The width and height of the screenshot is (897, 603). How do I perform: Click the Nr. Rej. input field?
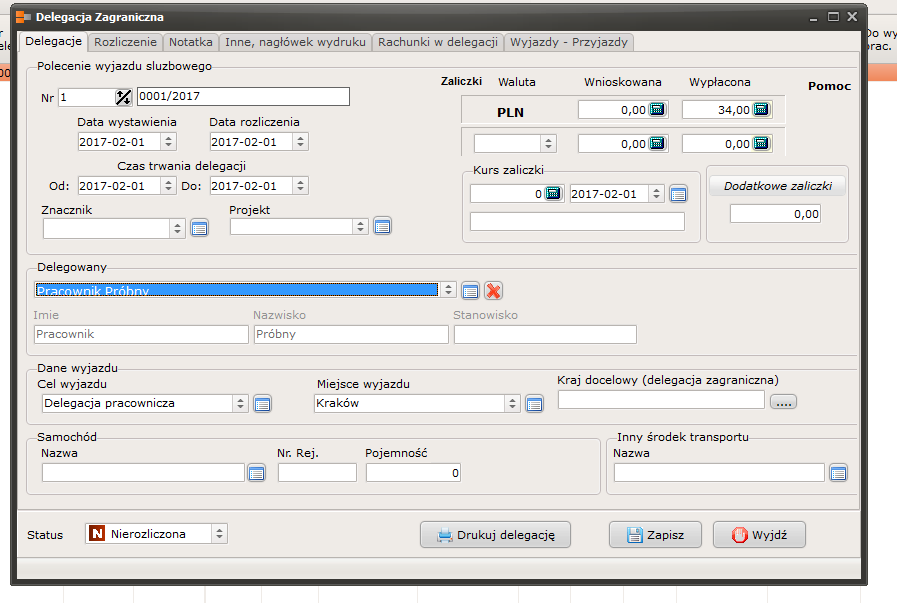[x=317, y=473]
